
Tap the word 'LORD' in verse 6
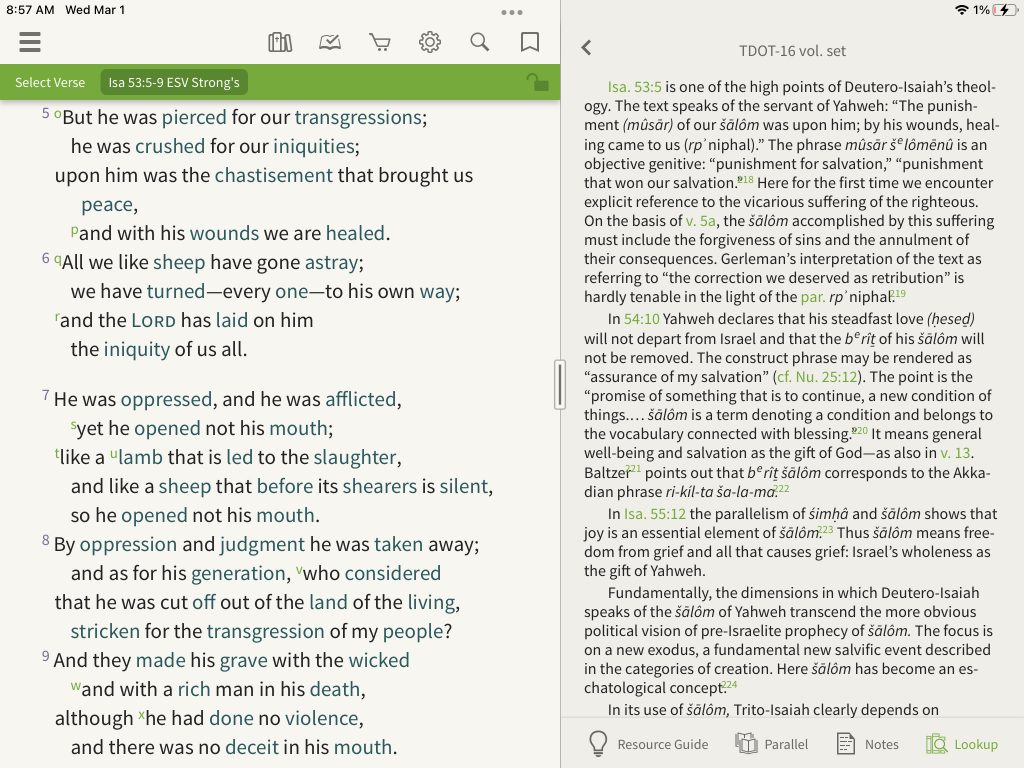153,321
